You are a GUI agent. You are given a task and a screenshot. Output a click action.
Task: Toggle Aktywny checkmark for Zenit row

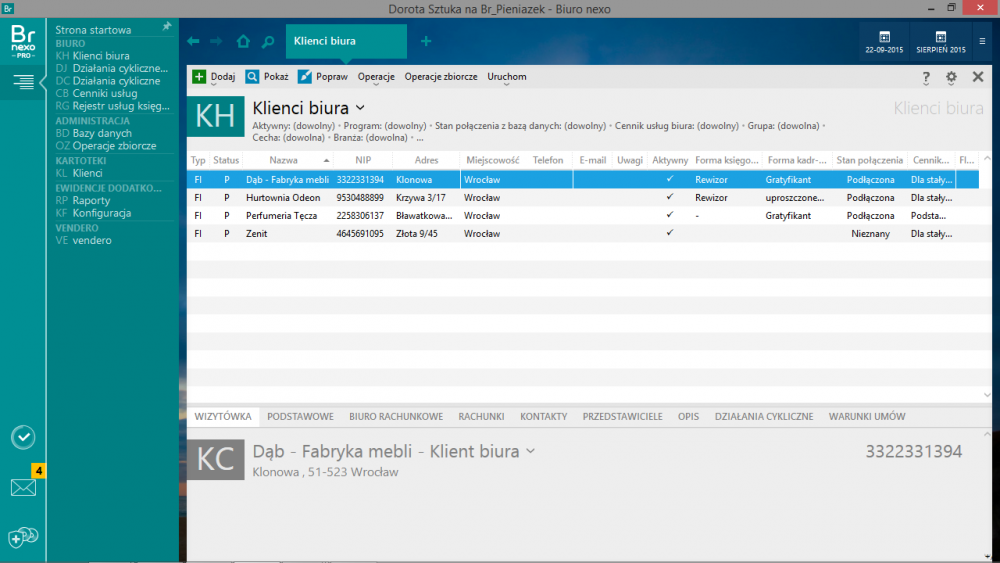tap(669, 233)
